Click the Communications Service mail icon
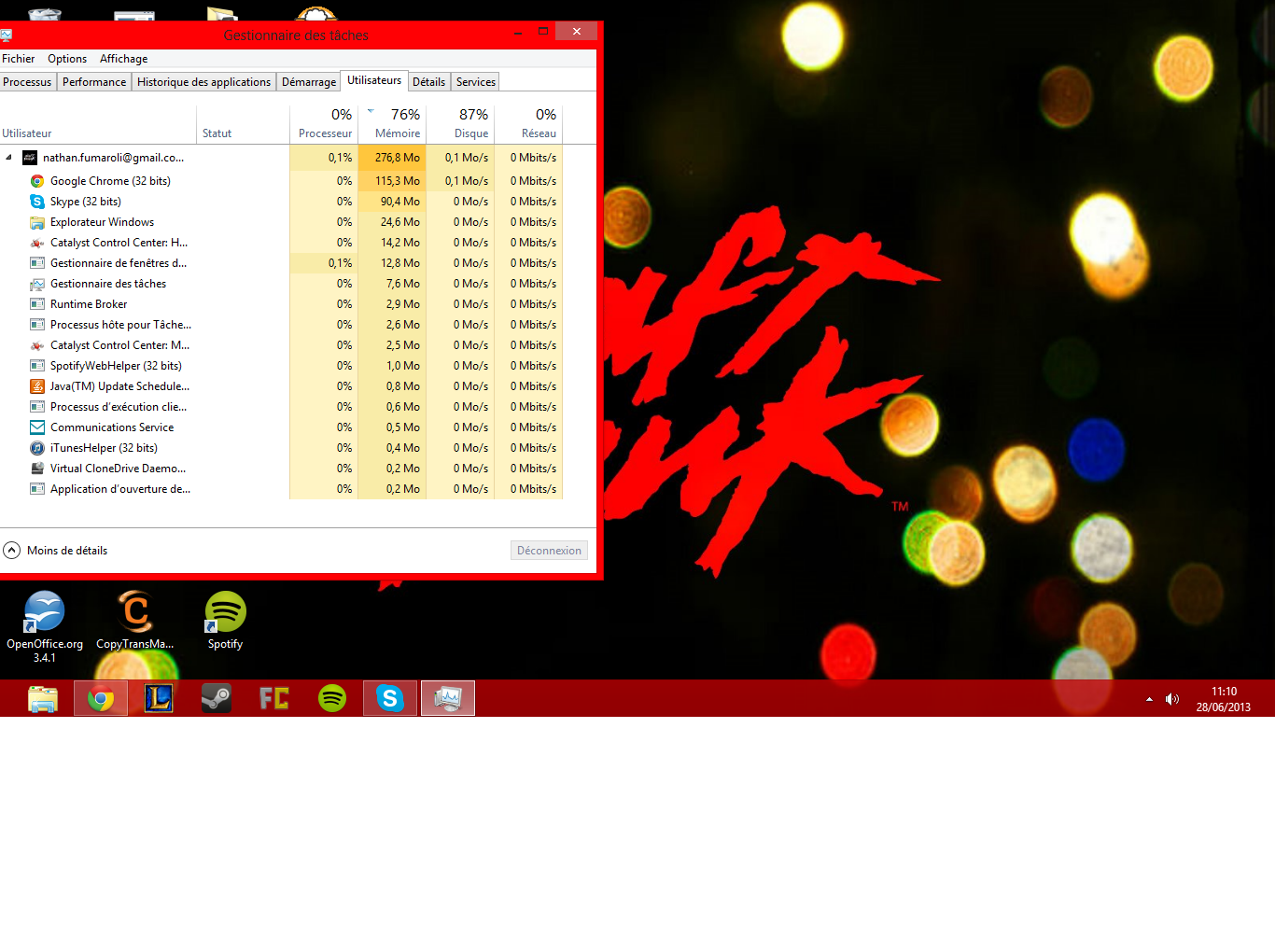The width and height of the screenshot is (1275, 952). [x=37, y=427]
